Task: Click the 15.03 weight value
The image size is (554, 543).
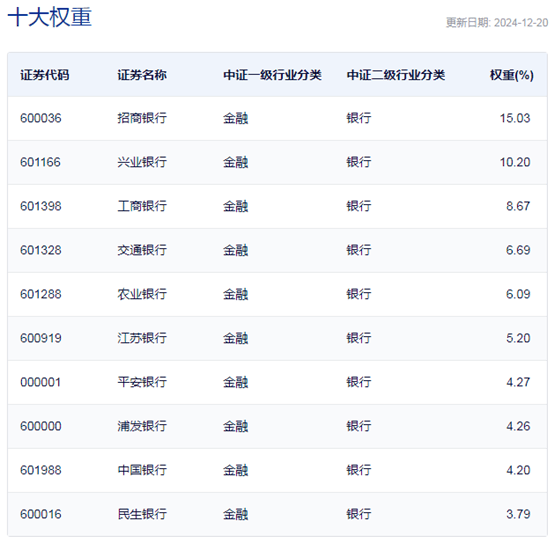Action: 515,118
